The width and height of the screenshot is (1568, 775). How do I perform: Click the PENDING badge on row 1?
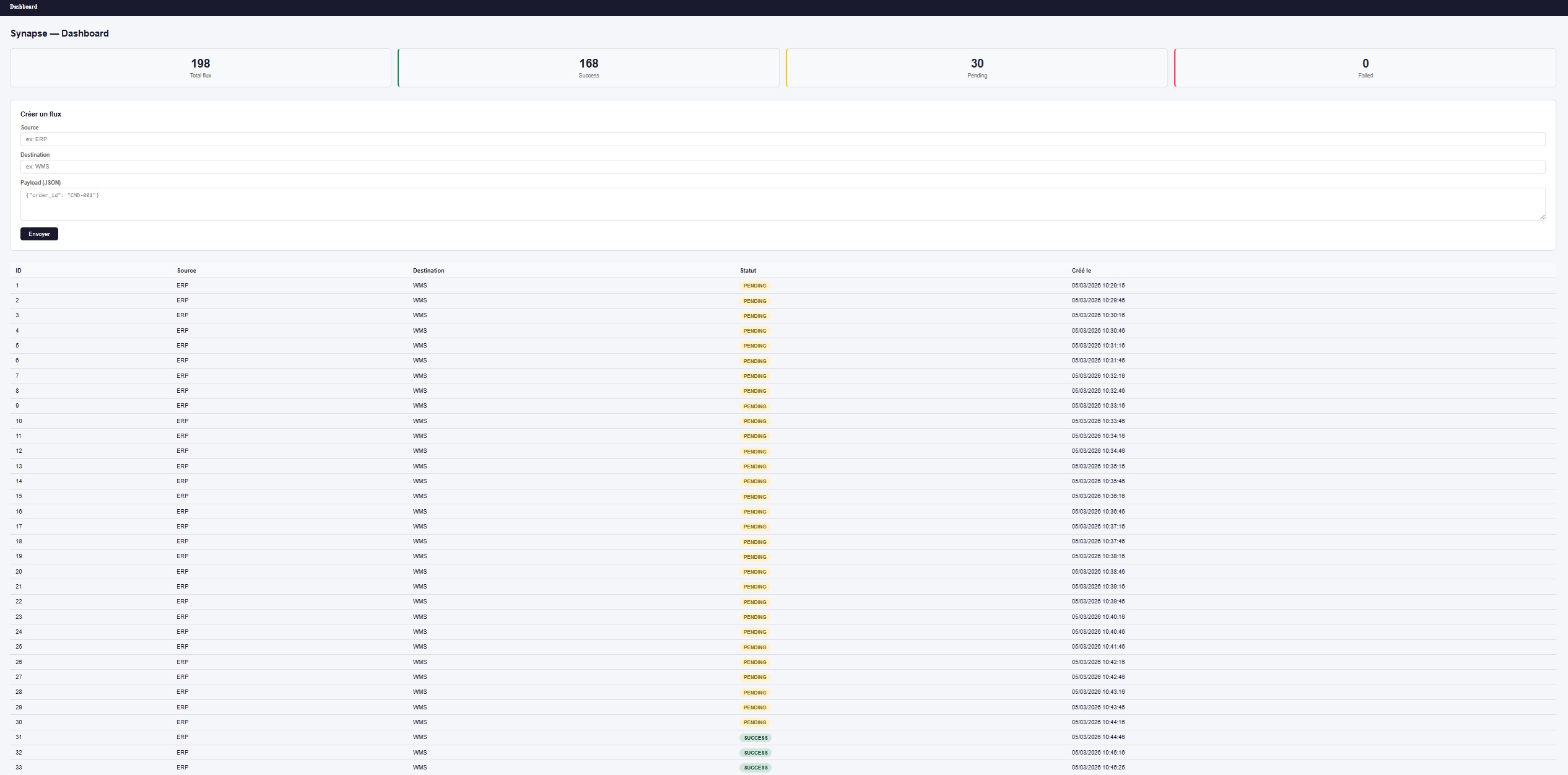tap(755, 286)
